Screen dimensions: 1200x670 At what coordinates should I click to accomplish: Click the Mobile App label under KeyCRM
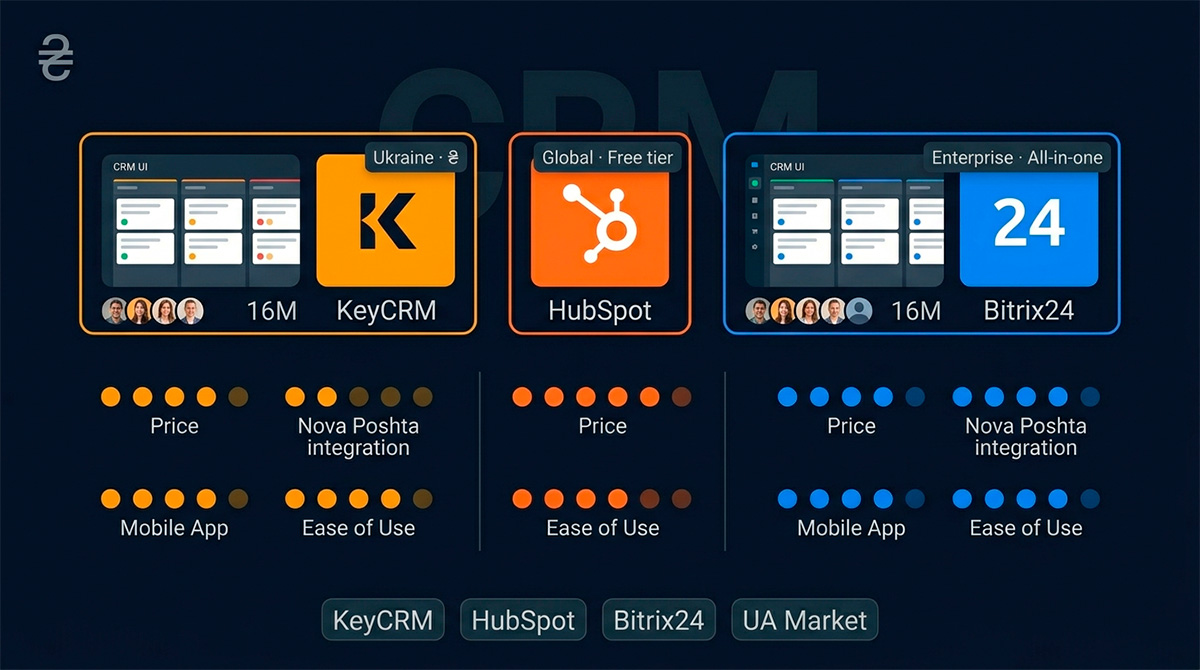pos(174,528)
